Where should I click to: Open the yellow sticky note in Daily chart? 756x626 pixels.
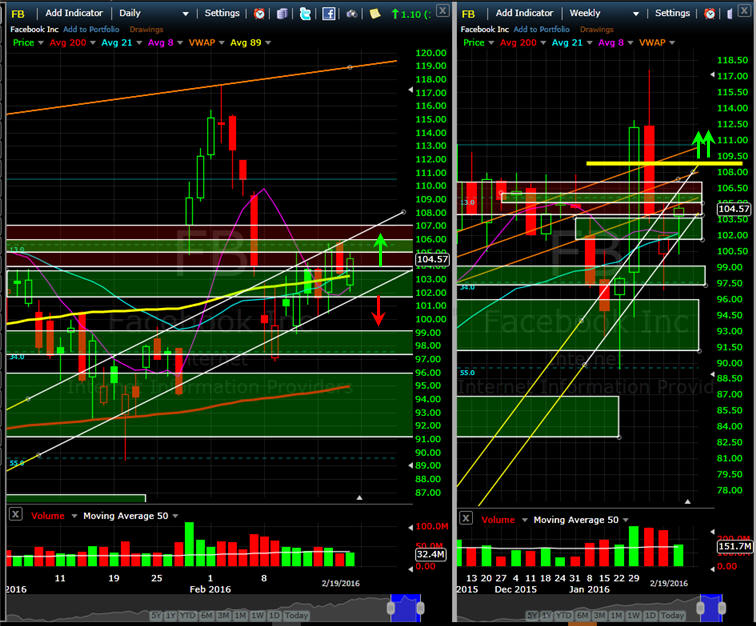pos(375,14)
